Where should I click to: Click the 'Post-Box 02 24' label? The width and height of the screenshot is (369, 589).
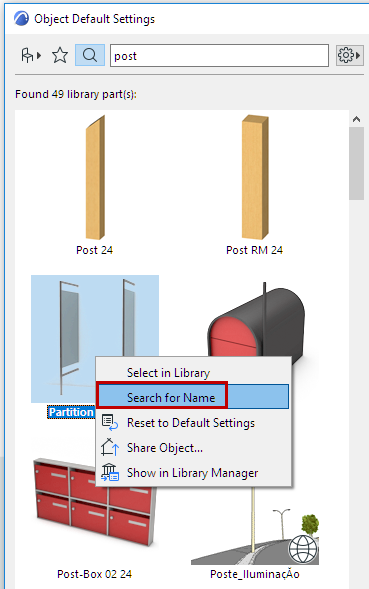pyautogui.click(x=94, y=574)
